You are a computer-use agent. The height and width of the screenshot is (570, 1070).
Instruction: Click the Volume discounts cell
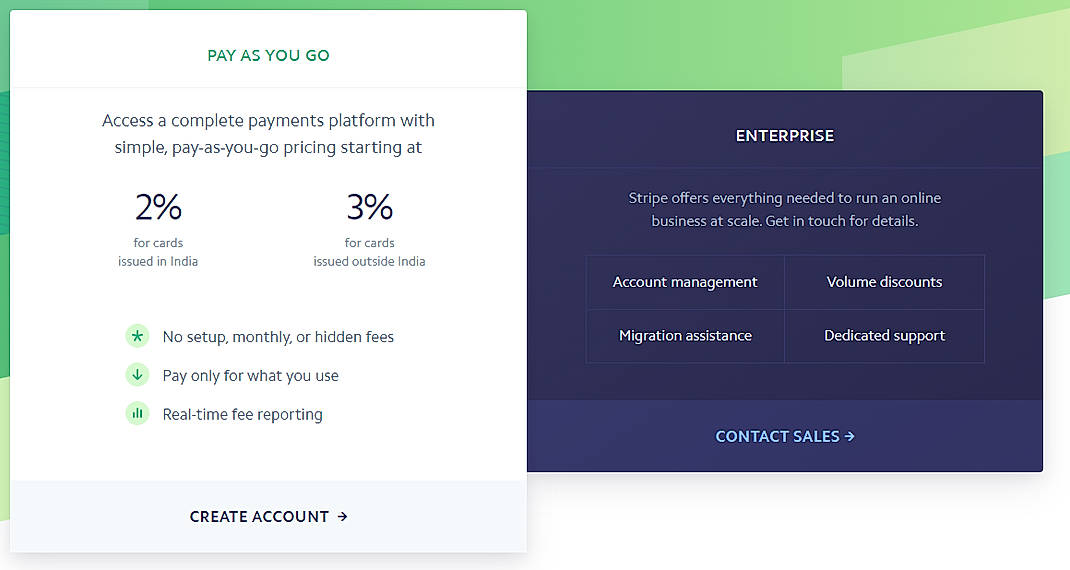[x=884, y=282]
